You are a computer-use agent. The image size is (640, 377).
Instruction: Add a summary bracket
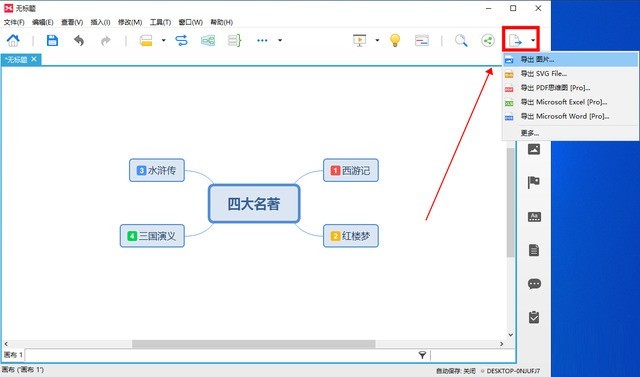pos(234,40)
